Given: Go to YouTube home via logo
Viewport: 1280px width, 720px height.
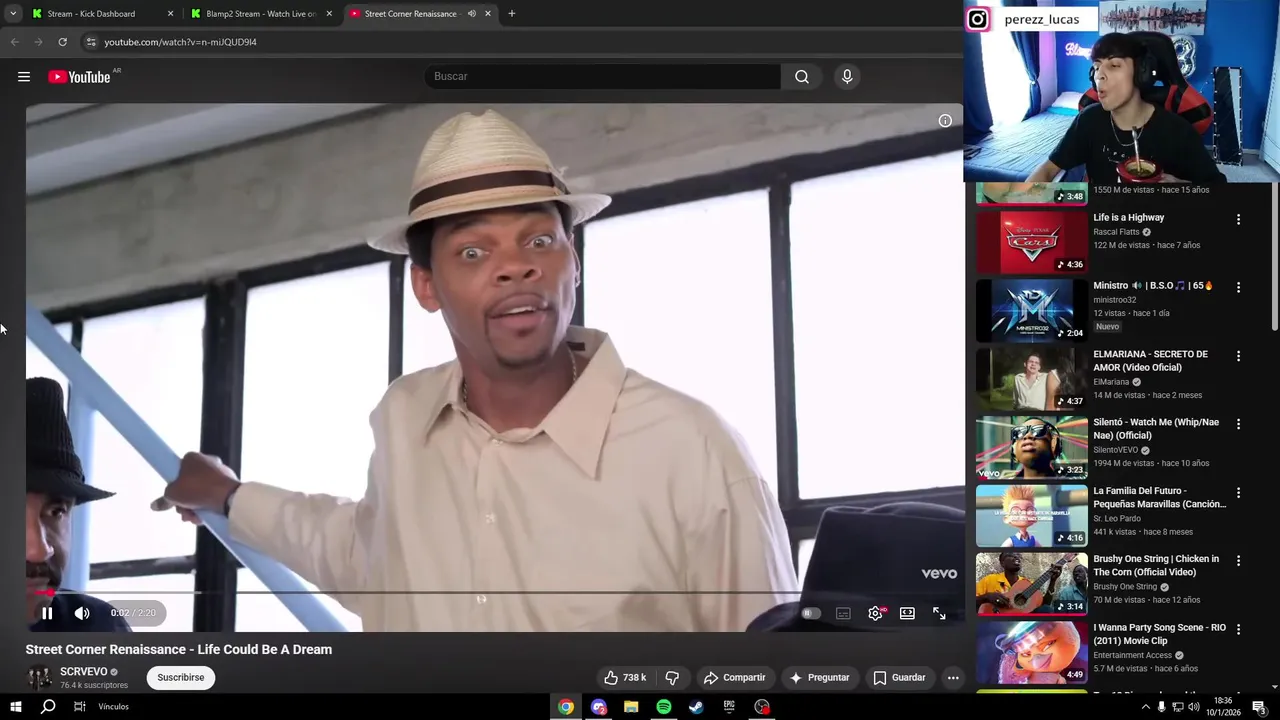Looking at the screenshot, I should [x=79, y=77].
